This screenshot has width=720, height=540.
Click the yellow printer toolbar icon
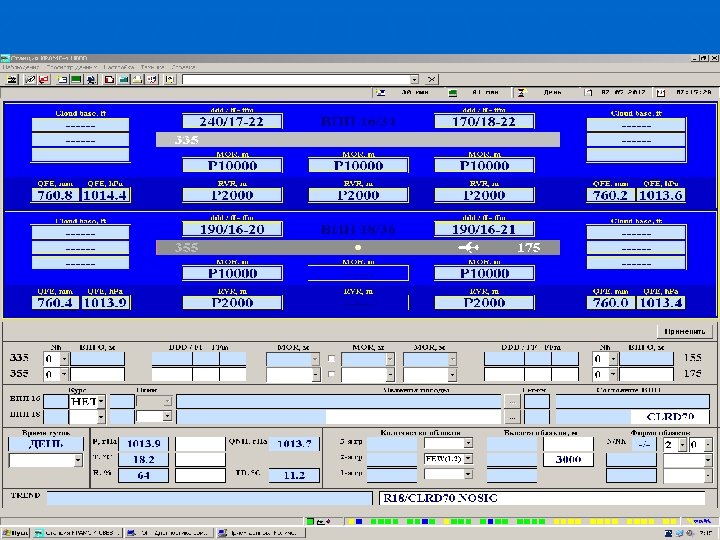(138, 79)
